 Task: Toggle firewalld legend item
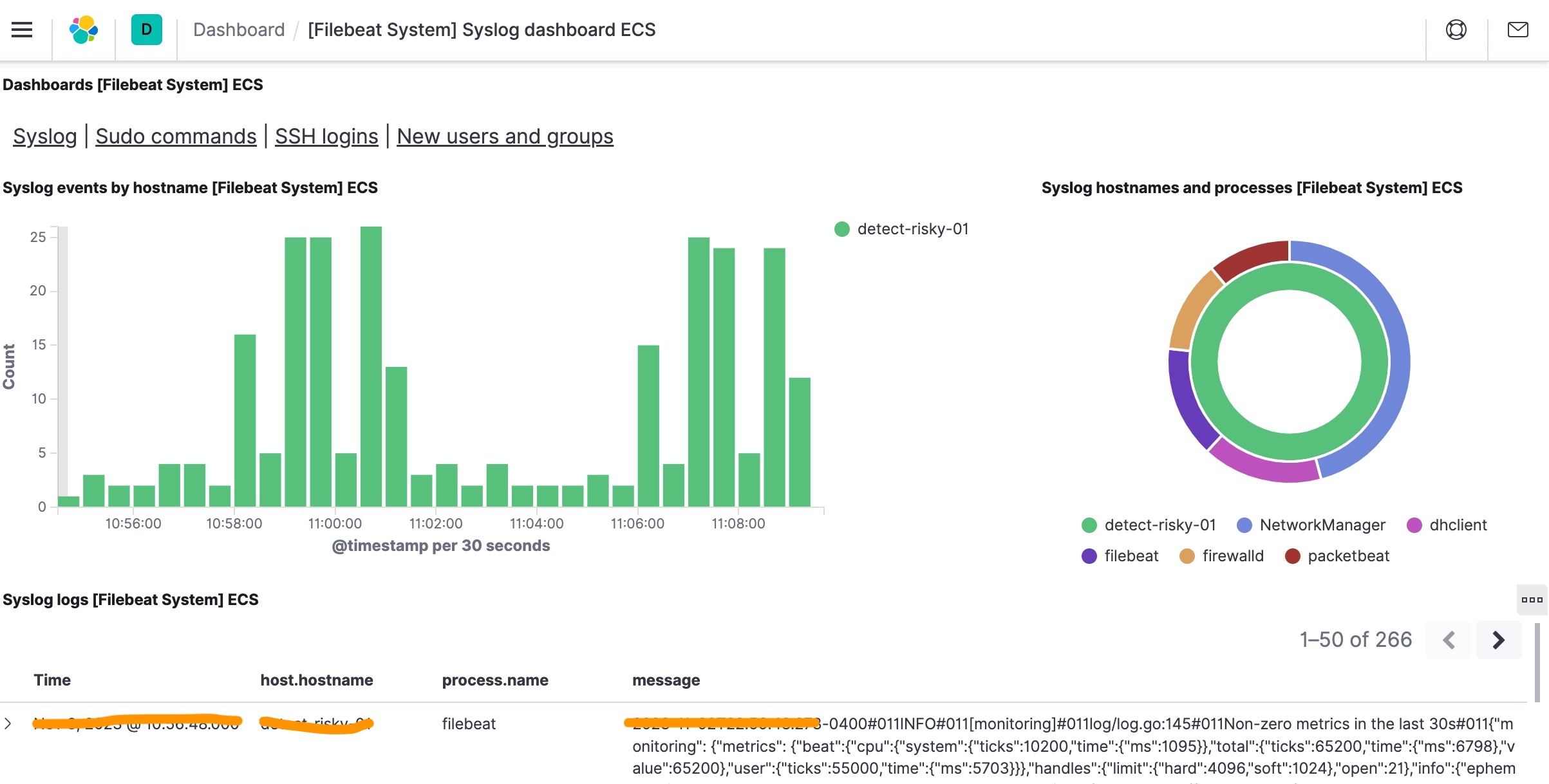[1222, 556]
